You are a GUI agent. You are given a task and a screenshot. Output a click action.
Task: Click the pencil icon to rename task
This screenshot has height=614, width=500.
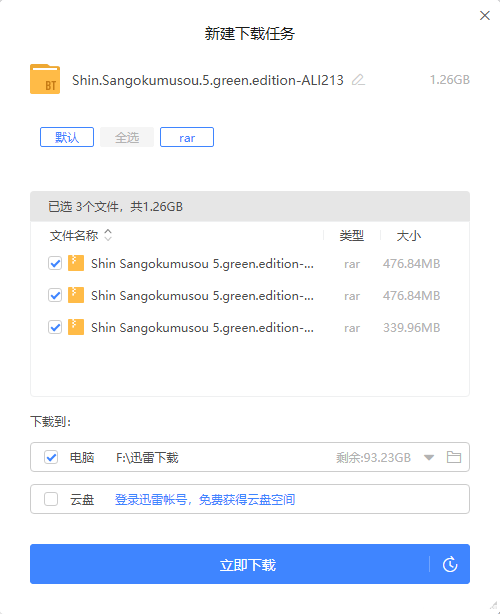click(x=358, y=80)
